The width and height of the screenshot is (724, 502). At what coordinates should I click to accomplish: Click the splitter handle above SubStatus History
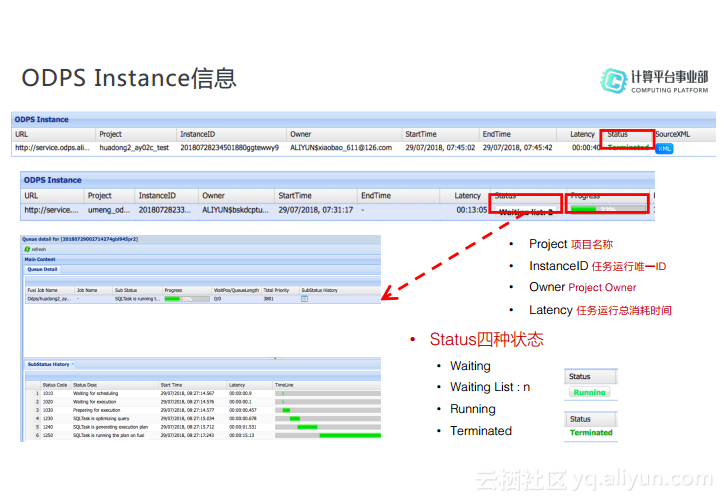[x=275, y=358]
